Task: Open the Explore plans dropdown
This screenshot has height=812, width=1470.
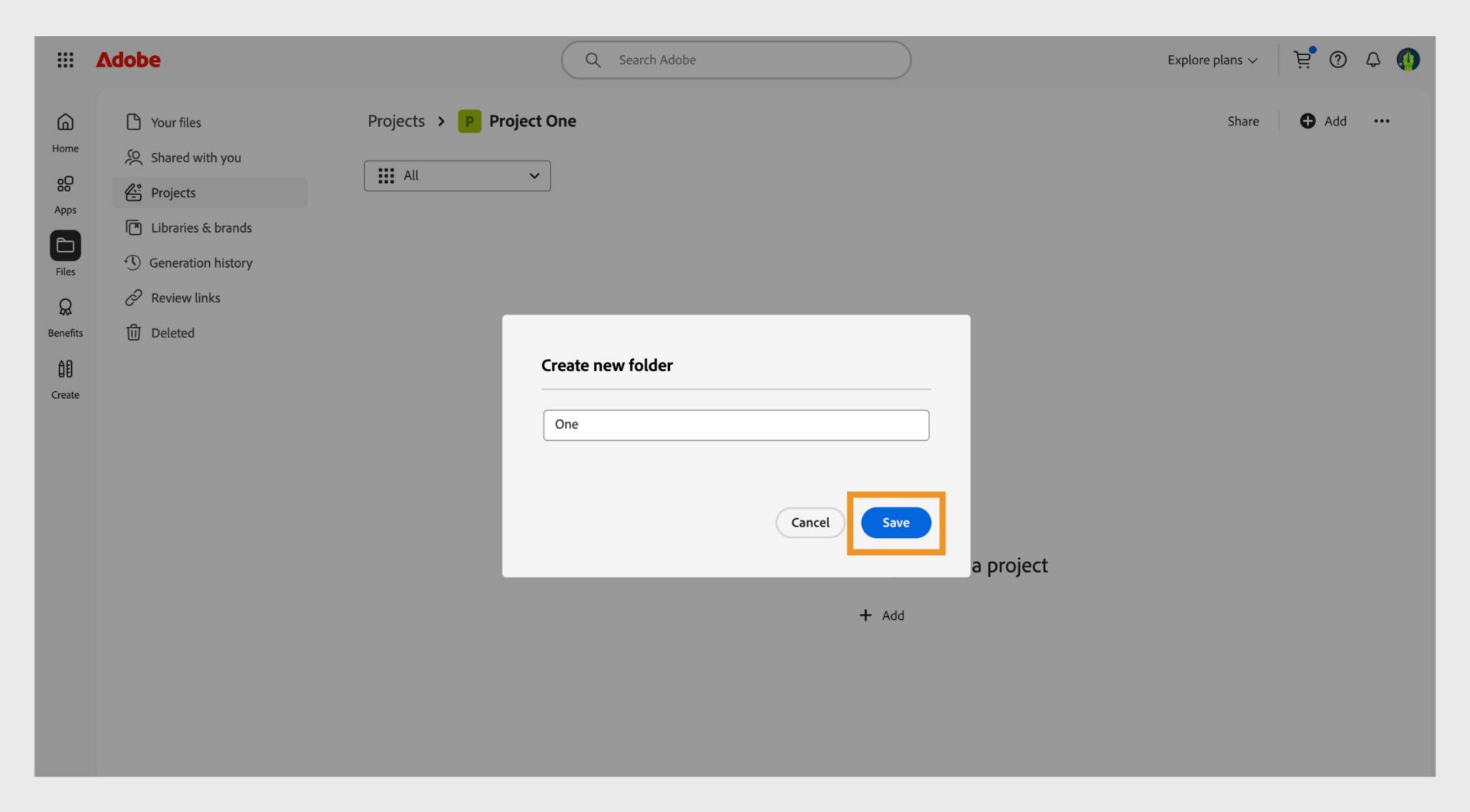Action: (x=1211, y=60)
